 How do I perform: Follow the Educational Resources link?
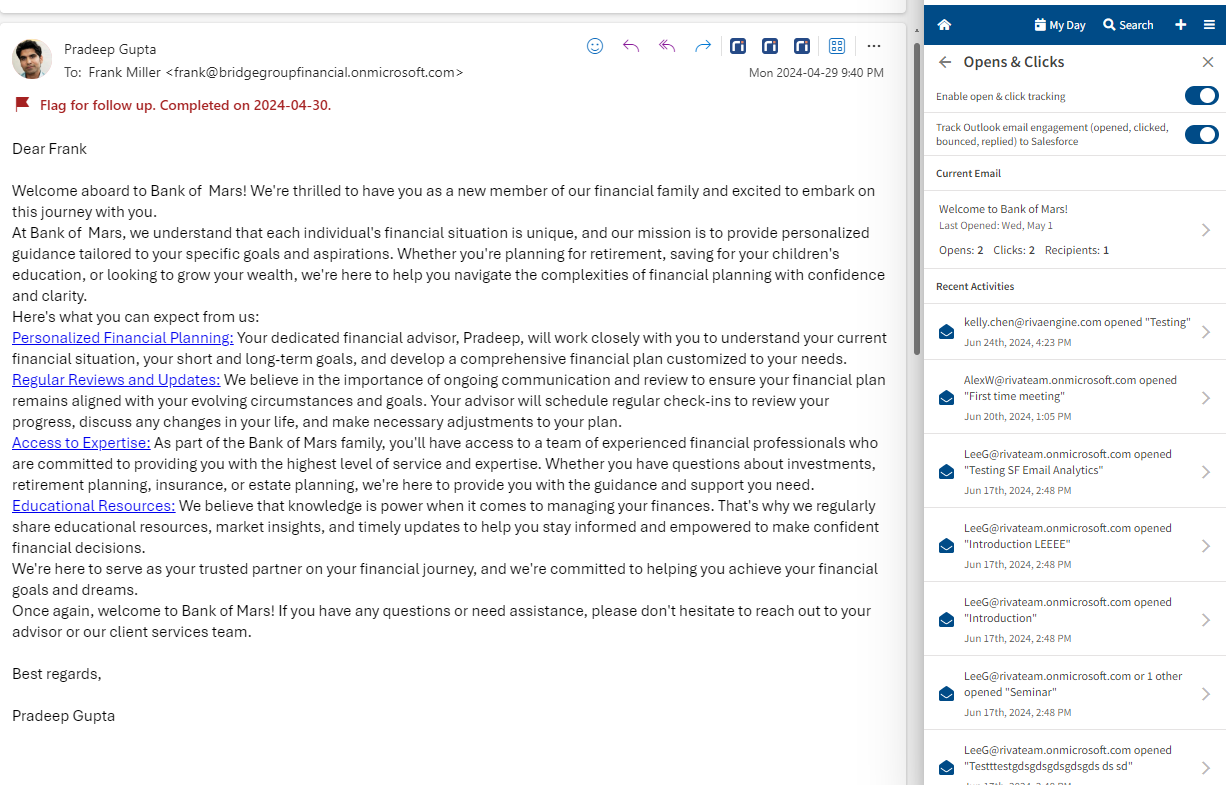[x=94, y=506]
